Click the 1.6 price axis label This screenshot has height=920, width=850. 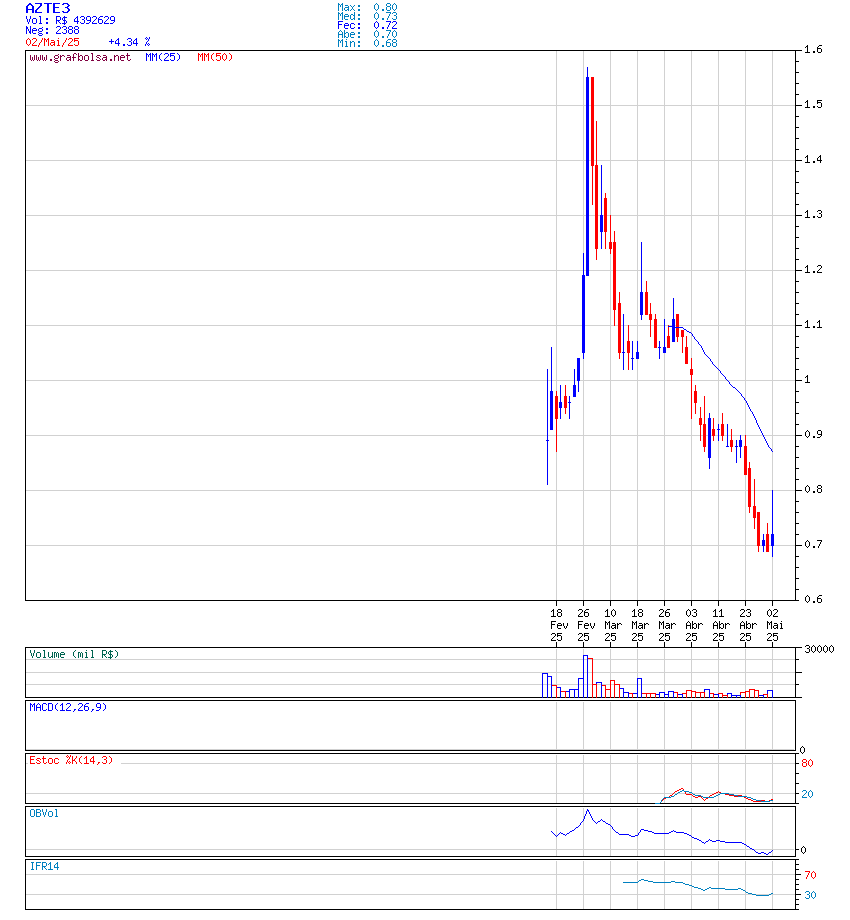[x=813, y=49]
